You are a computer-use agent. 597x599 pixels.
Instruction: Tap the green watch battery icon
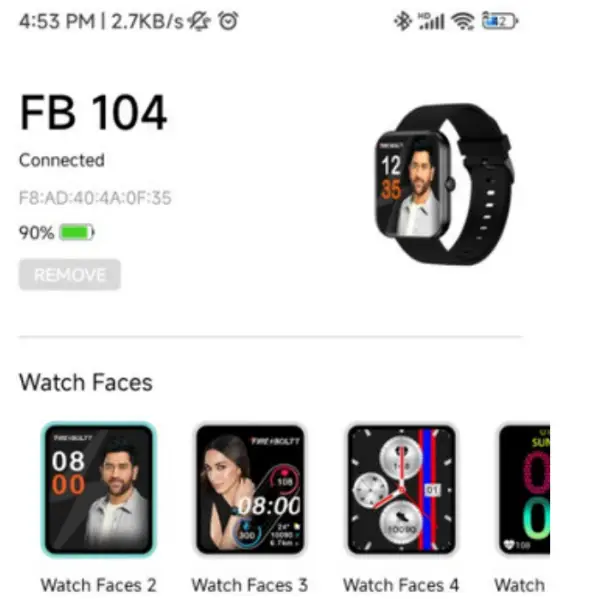[77, 233]
